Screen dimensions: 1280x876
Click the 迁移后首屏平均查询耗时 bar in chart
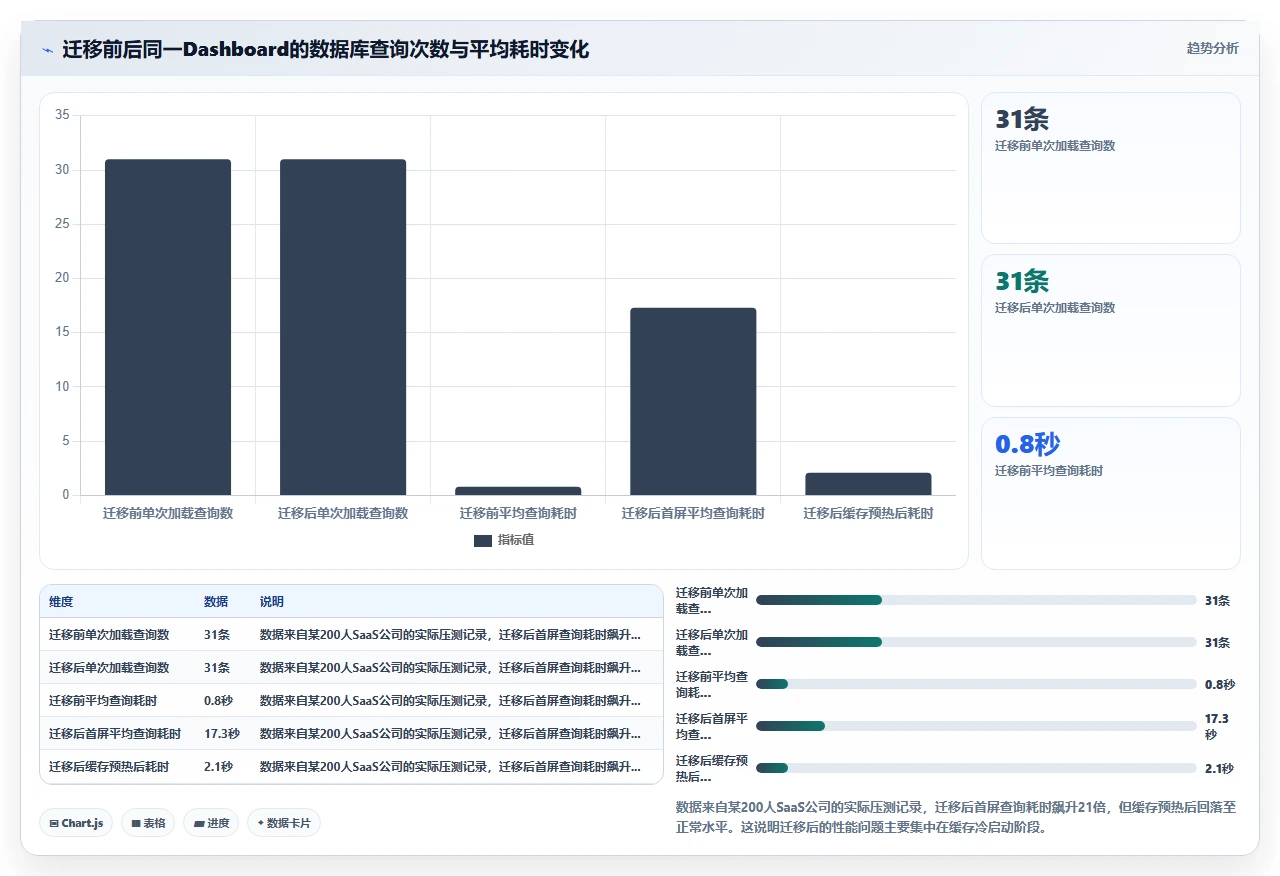point(693,401)
